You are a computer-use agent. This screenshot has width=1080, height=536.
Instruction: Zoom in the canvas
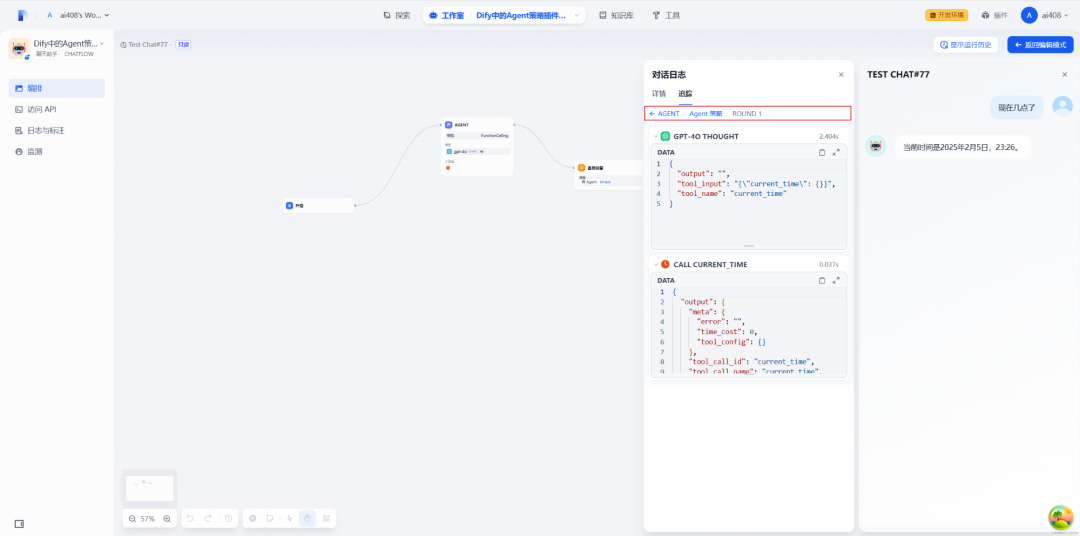167,519
